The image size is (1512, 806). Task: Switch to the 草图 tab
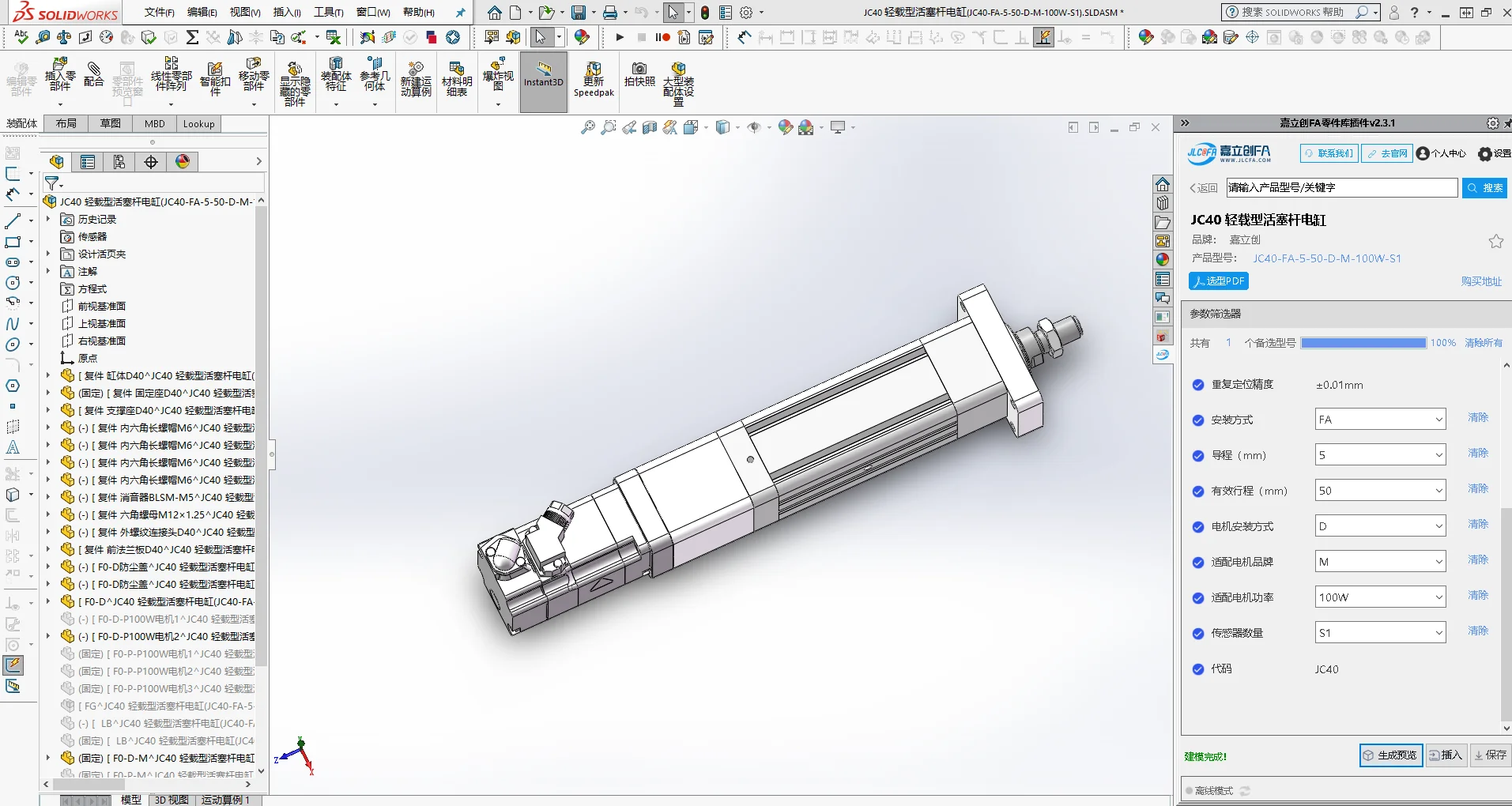coord(111,123)
